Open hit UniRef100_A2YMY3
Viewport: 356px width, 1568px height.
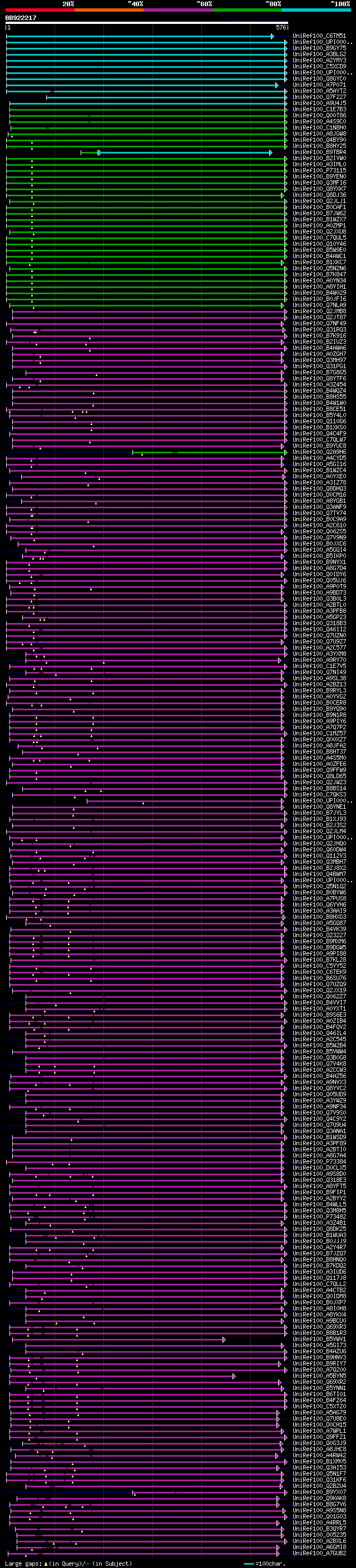click(x=319, y=60)
